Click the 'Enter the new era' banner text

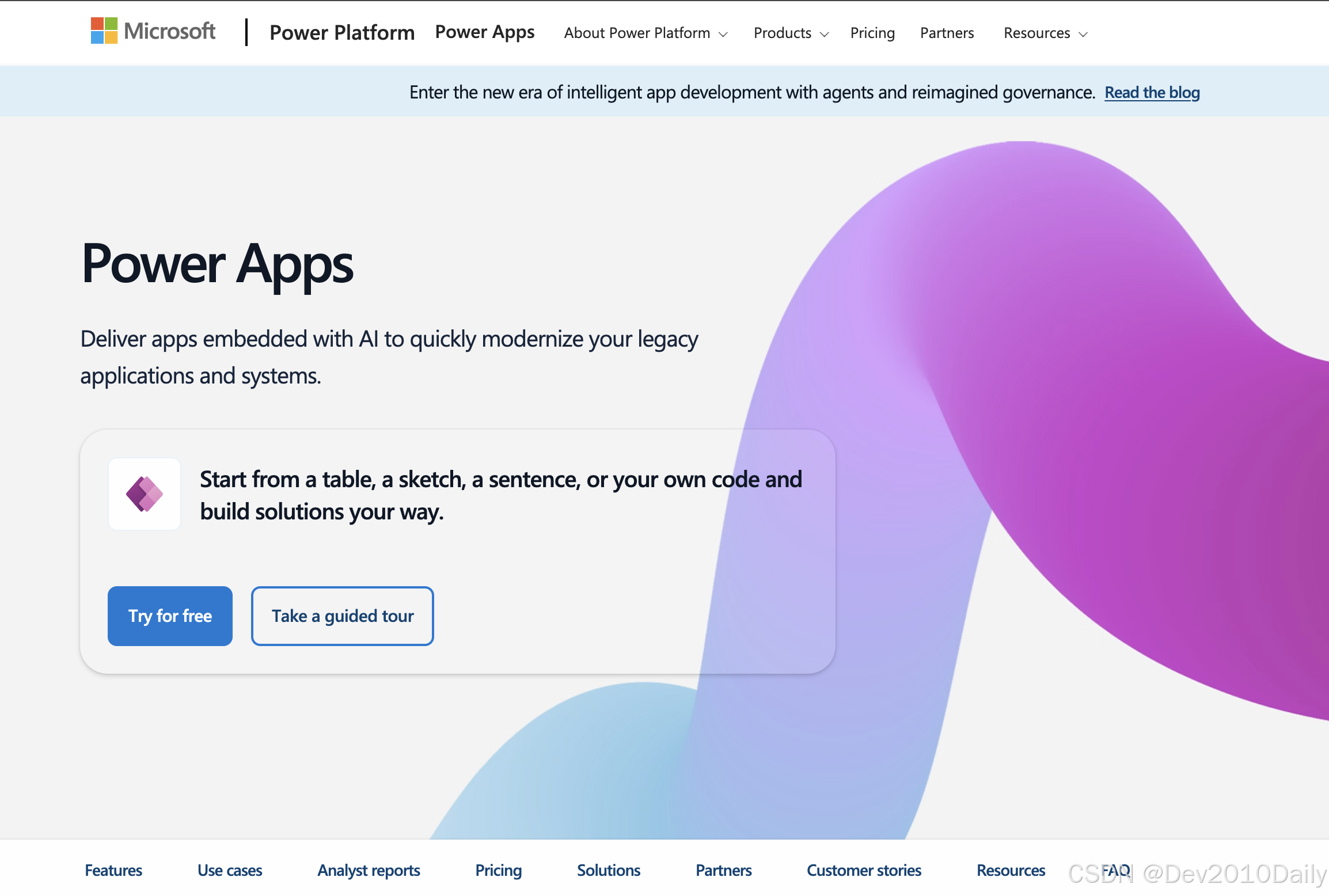[x=752, y=92]
